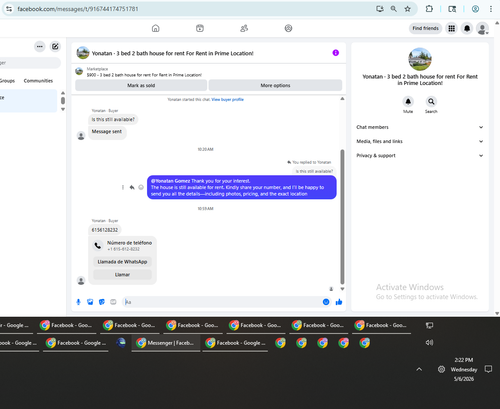Open the Chrome profile icon
This screenshot has height=409, width=500.
click(475, 9)
